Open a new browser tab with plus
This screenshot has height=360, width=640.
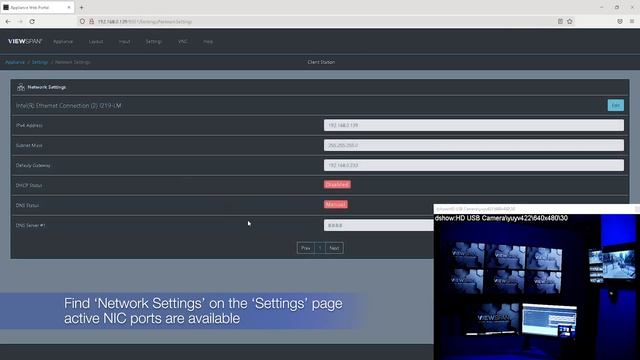click(81, 7)
